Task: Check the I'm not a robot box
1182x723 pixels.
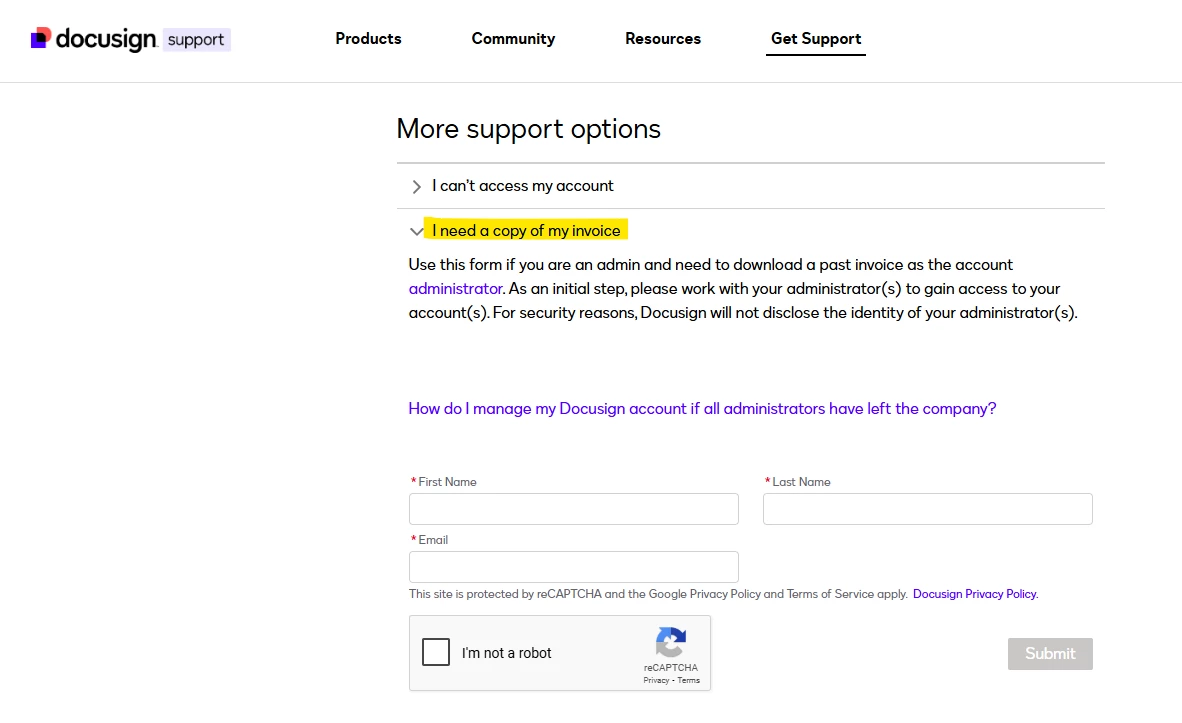Action: click(x=436, y=652)
